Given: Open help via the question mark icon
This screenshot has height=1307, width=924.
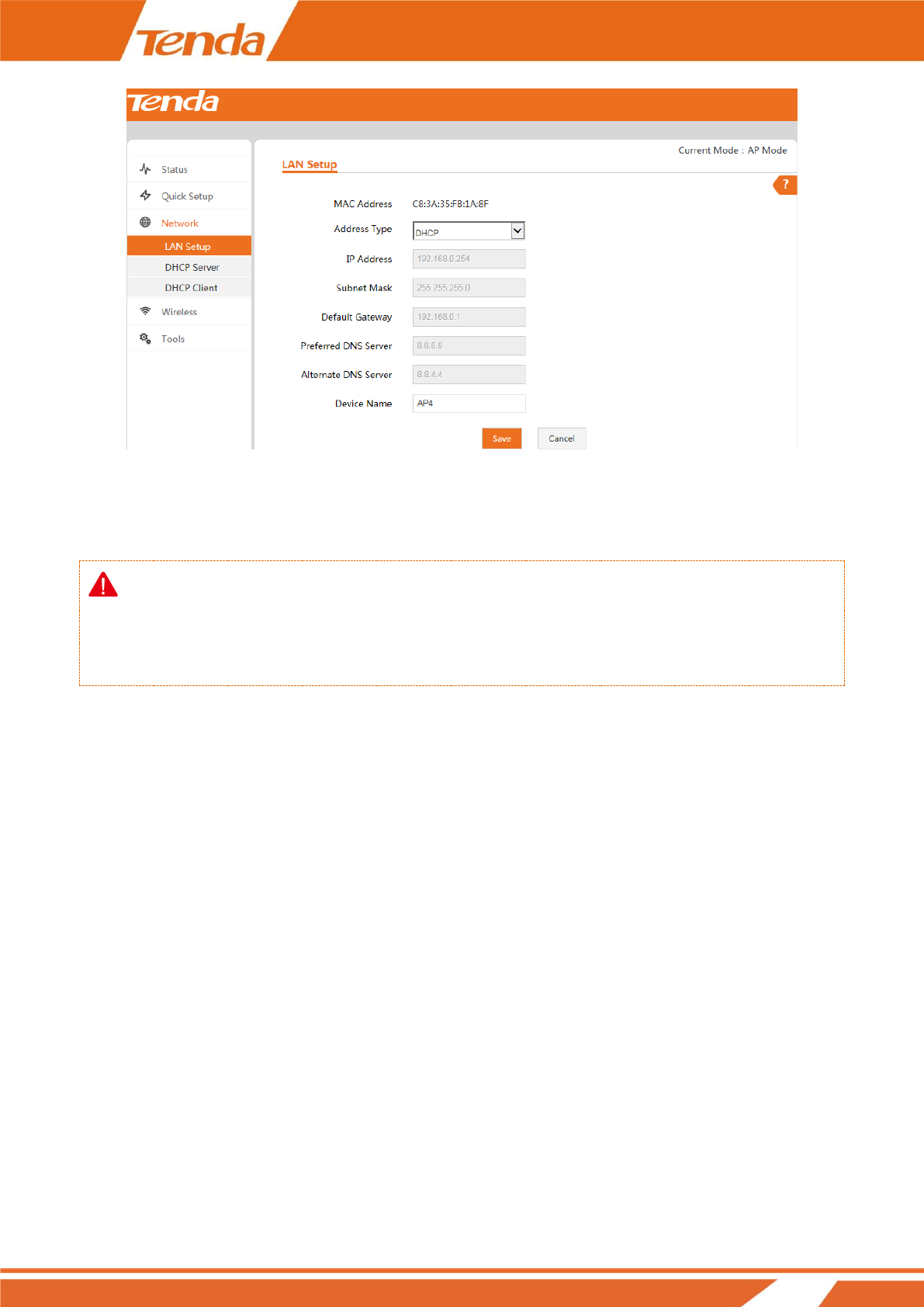Looking at the screenshot, I should [785, 185].
